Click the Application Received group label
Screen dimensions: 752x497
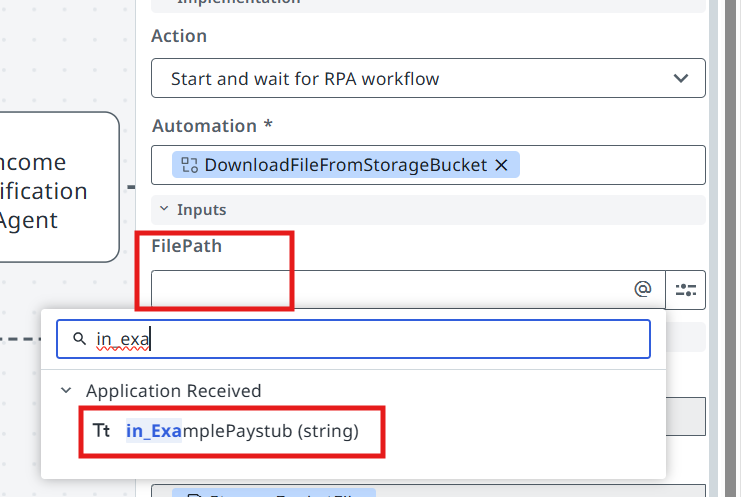pos(174,391)
